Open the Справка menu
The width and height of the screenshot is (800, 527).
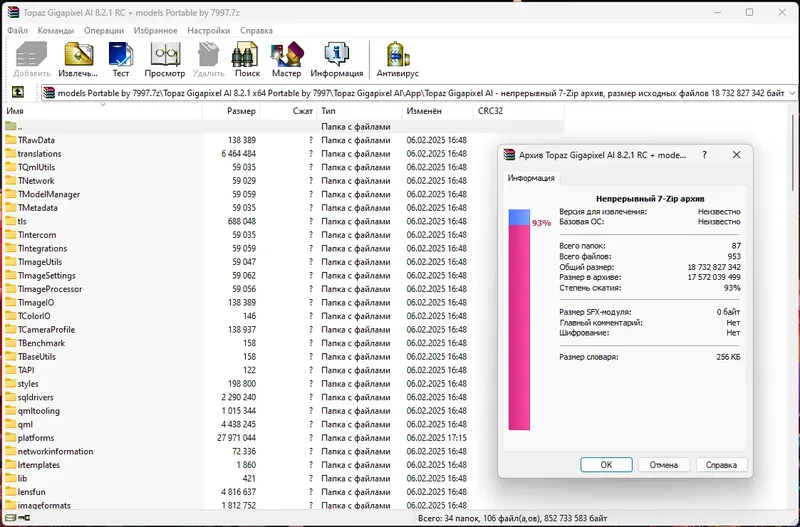(256, 31)
